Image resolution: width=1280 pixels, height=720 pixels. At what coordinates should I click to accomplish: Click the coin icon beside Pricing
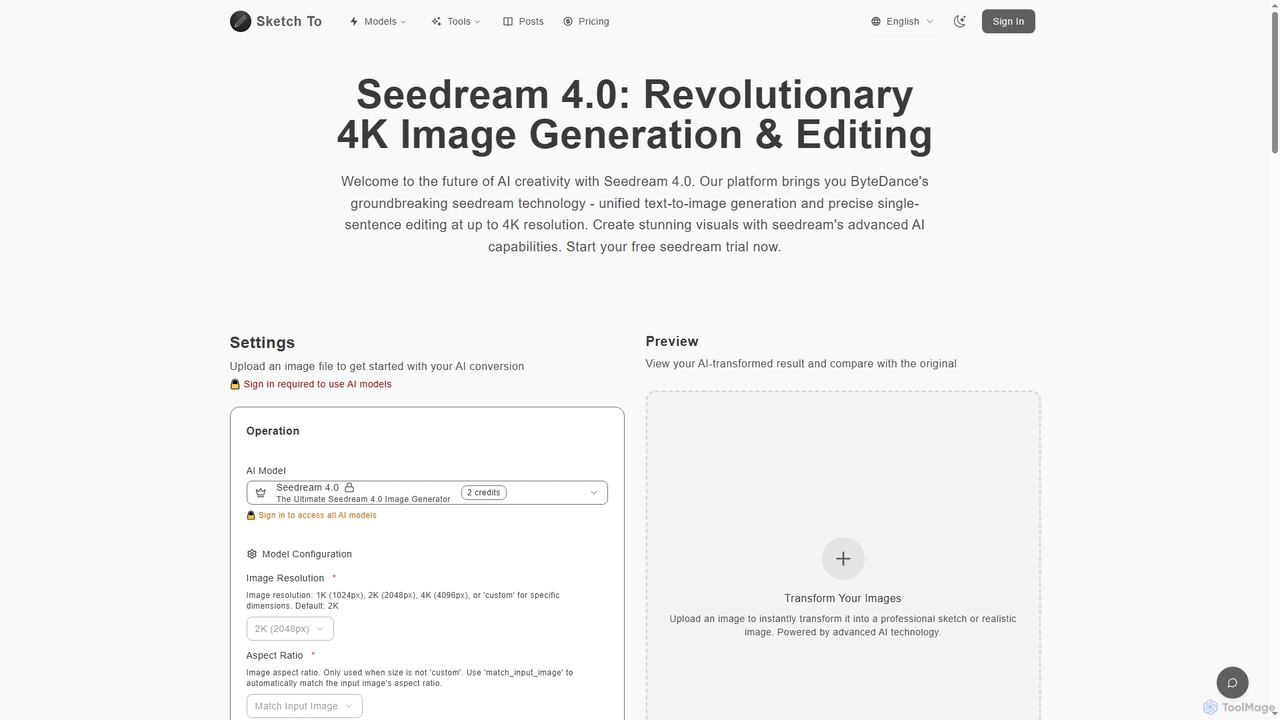click(x=568, y=21)
